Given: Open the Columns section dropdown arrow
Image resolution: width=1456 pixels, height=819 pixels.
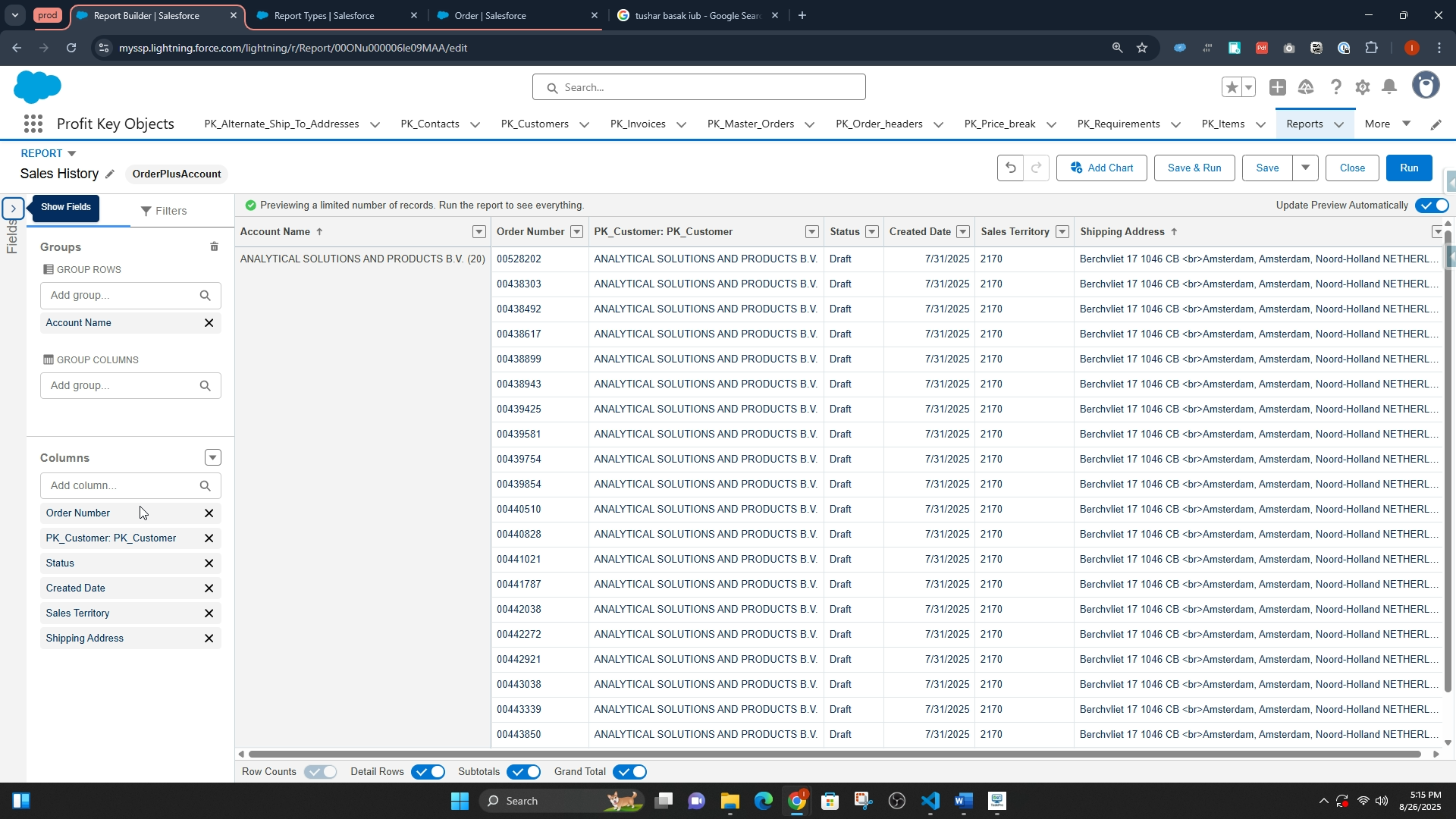Looking at the screenshot, I should pyautogui.click(x=212, y=458).
